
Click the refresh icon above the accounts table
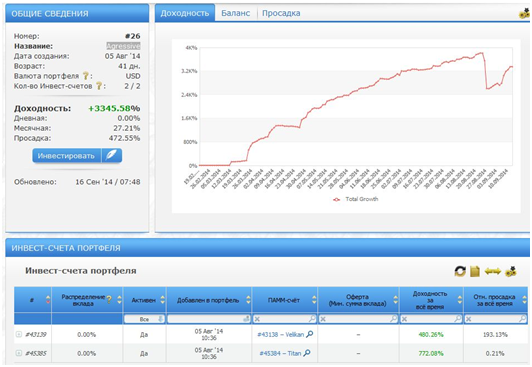coord(460,271)
